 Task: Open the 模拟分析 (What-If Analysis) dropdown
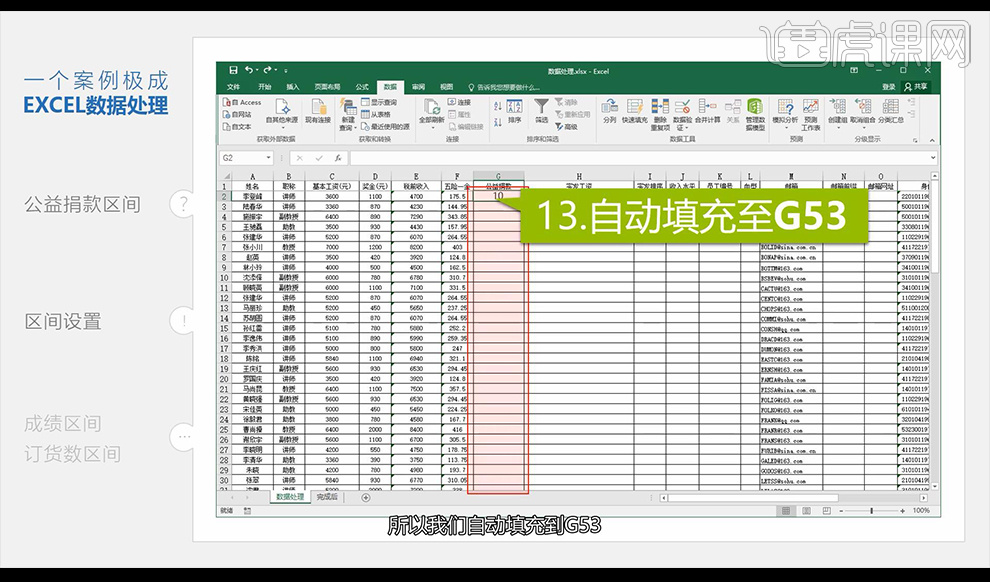[785, 108]
